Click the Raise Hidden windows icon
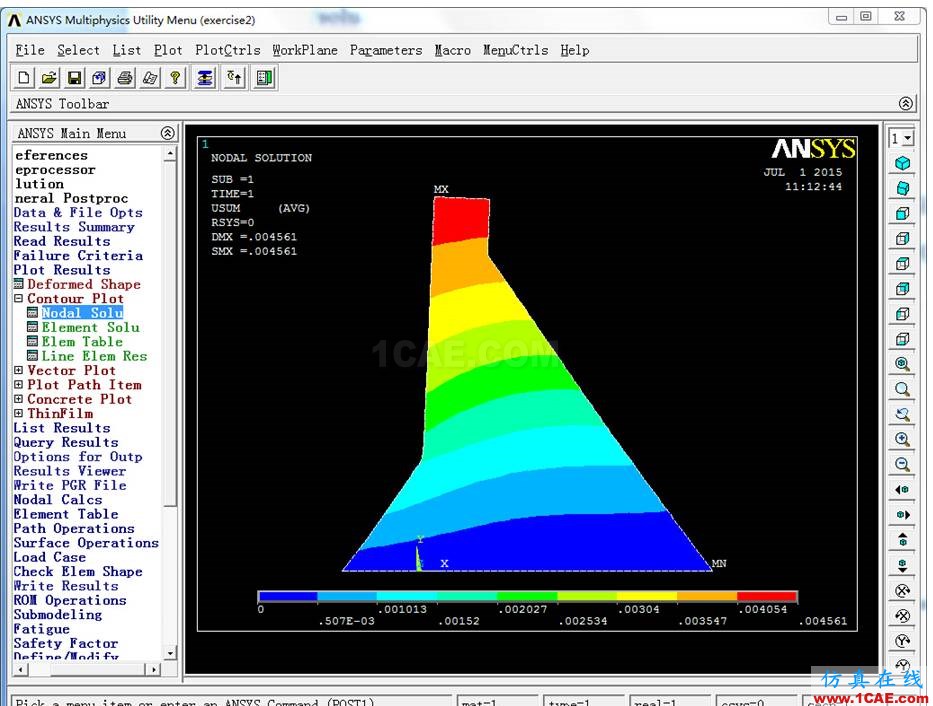Image resolution: width=933 pixels, height=706 pixels. coord(205,78)
